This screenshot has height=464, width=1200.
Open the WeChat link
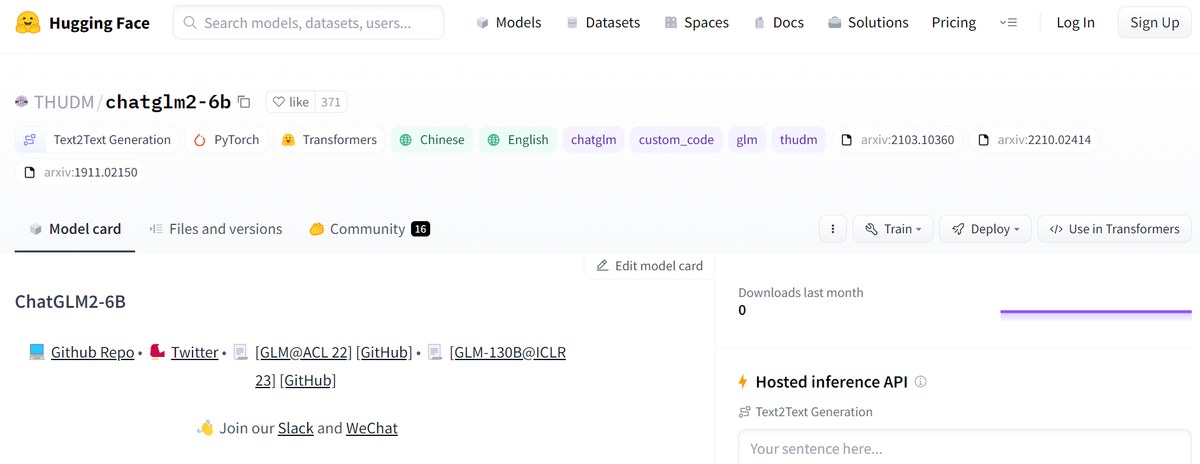click(x=372, y=428)
